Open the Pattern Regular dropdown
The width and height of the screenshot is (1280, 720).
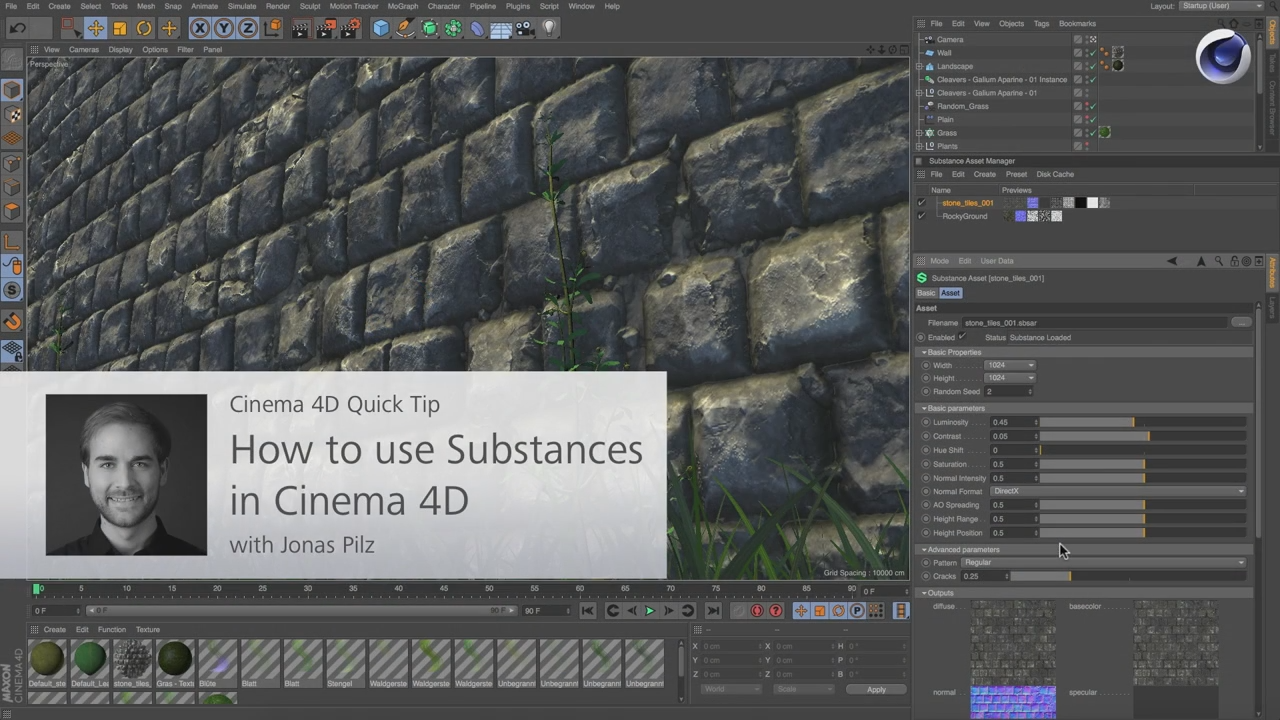[x=1103, y=562]
